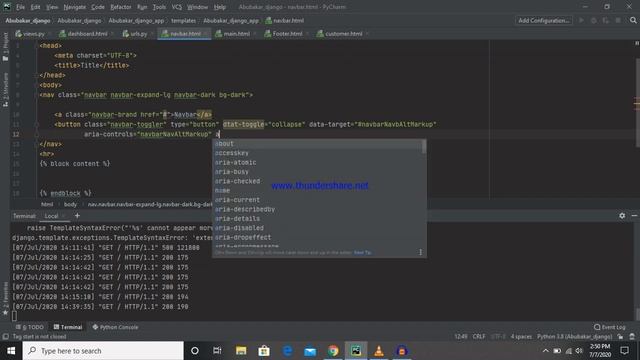The image size is (640, 360).
Task: Open the Help menu
Action: [220, 7]
